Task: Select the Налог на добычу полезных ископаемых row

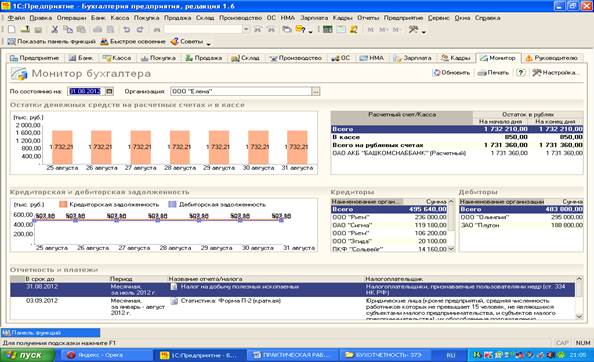Action: (x=292, y=290)
